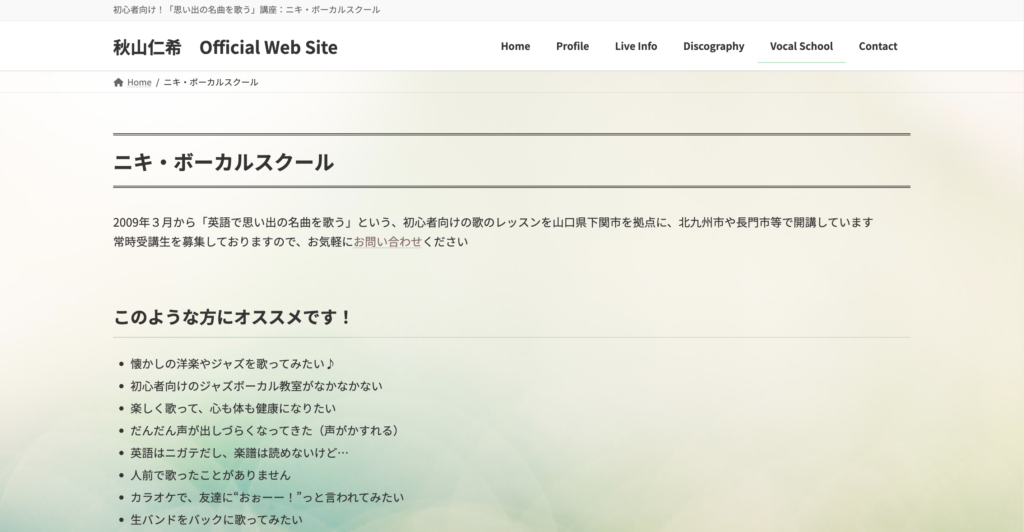Click the paragraph line beginning 2009年３月から

[x=493, y=222]
